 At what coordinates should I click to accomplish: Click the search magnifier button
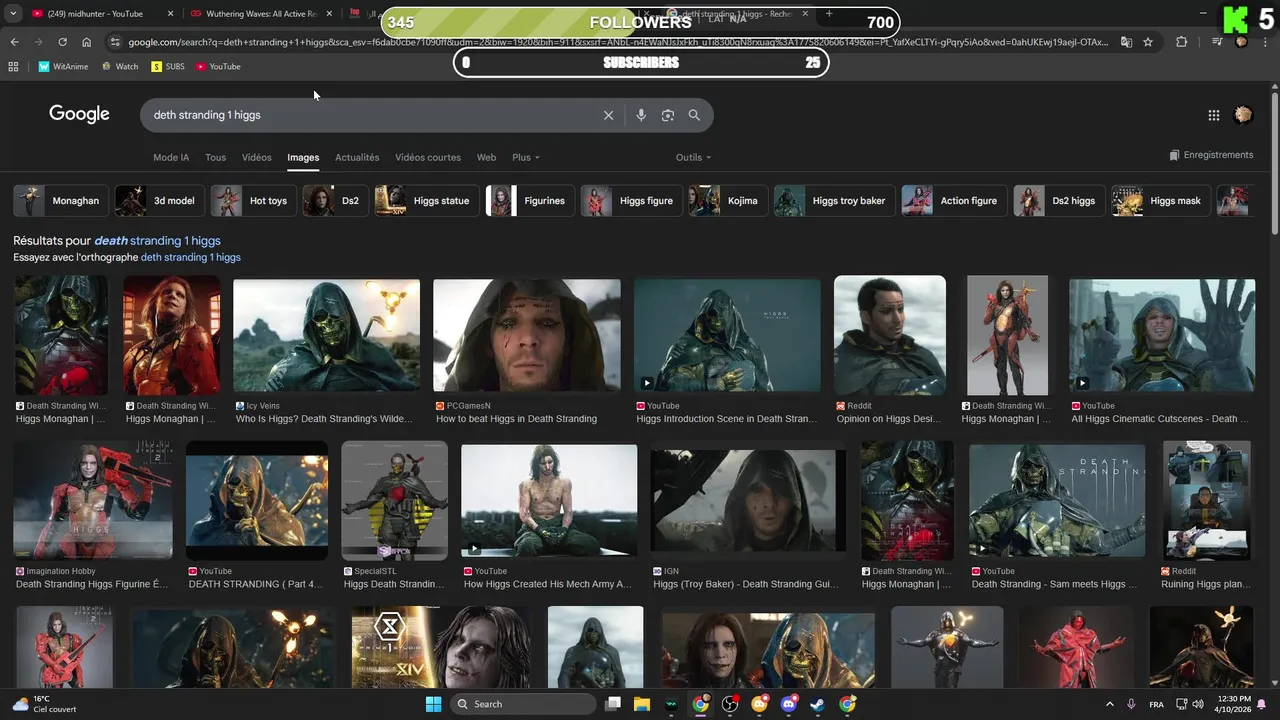coord(694,115)
